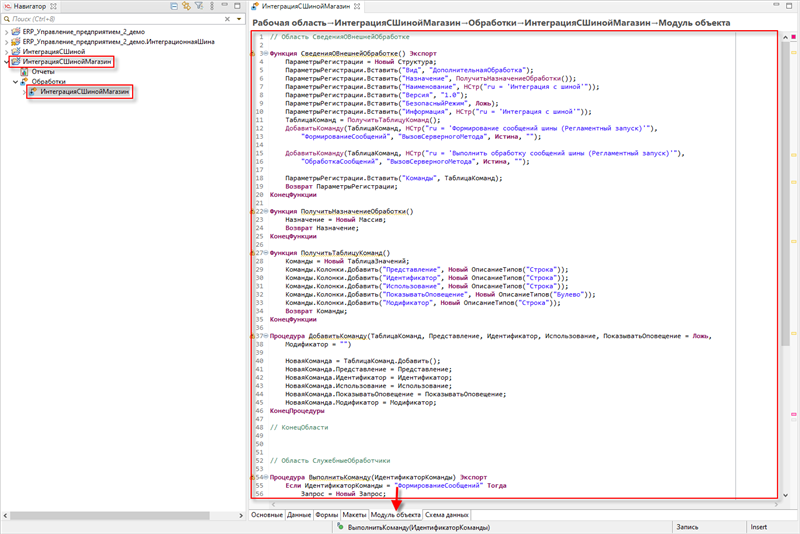Collapse the Обработки tree node

(15, 82)
